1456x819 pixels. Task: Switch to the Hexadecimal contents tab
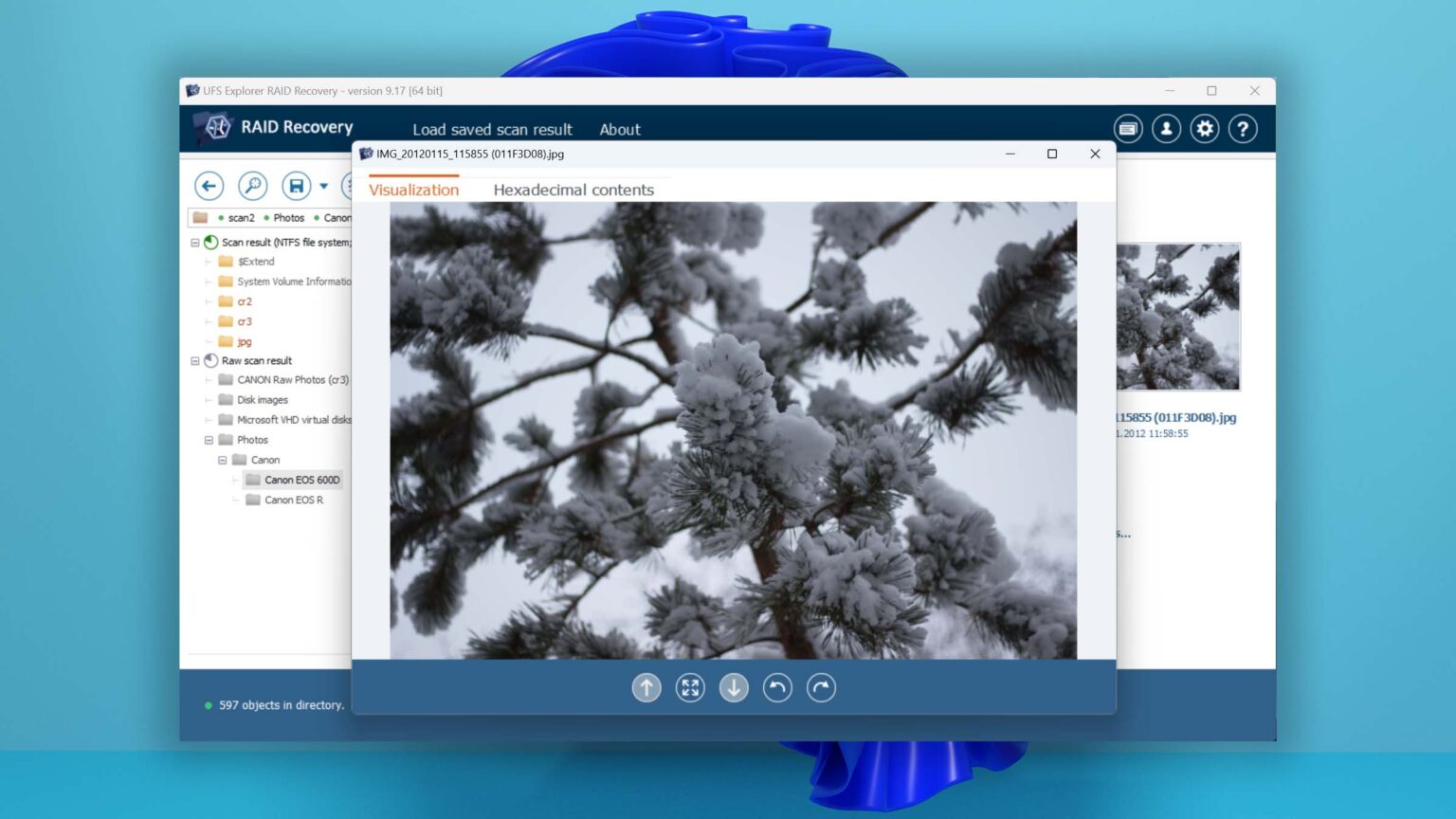tap(573, 190)
